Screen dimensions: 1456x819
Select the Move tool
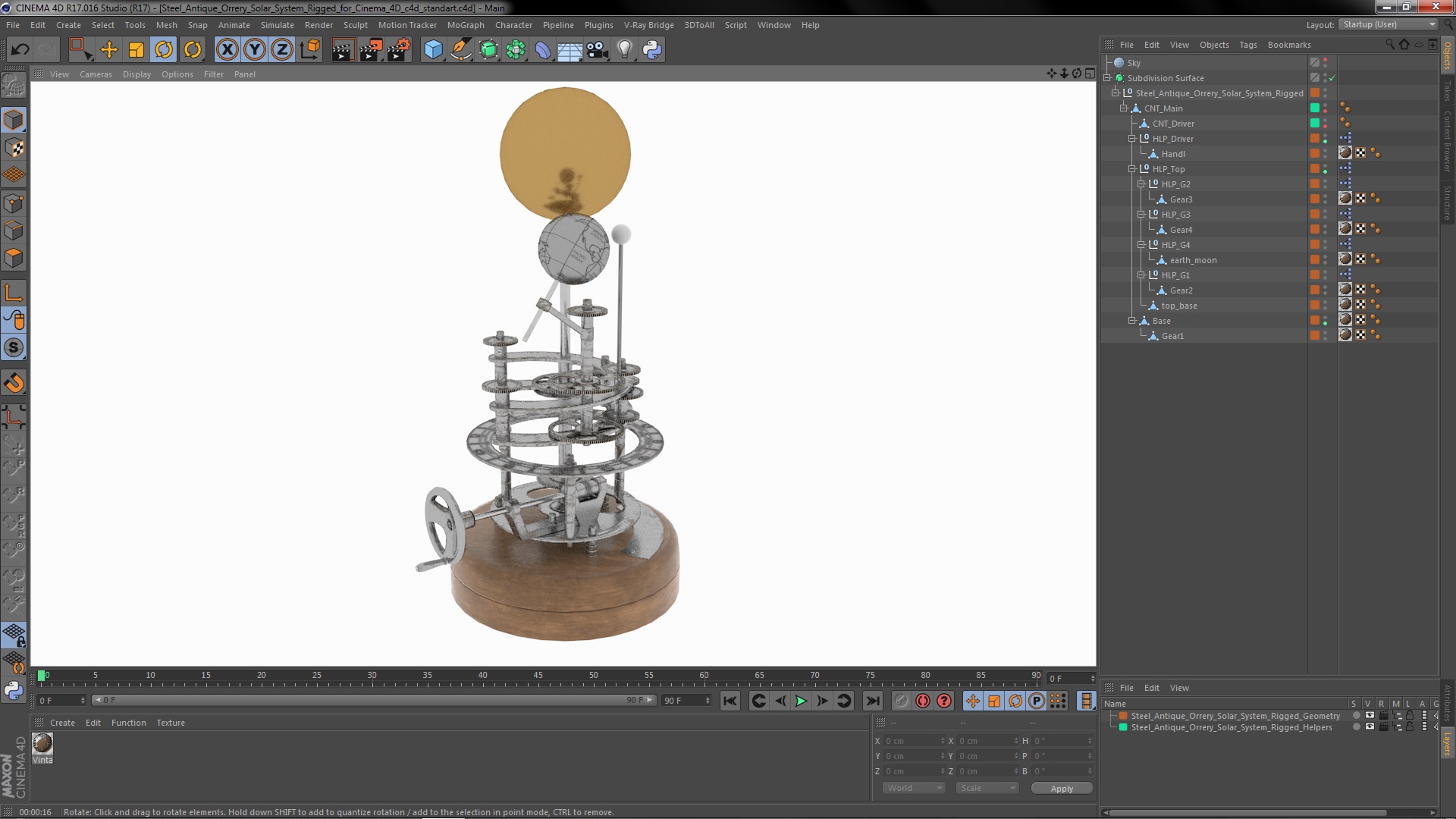[x=108, y=50]
